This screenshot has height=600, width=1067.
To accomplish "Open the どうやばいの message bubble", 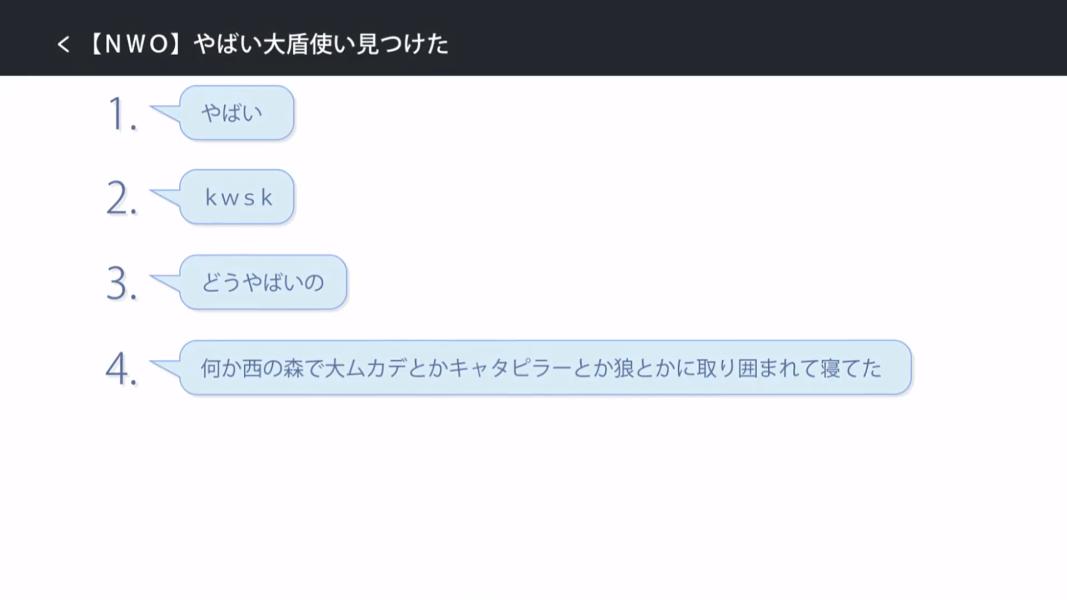I will (263, 282).
